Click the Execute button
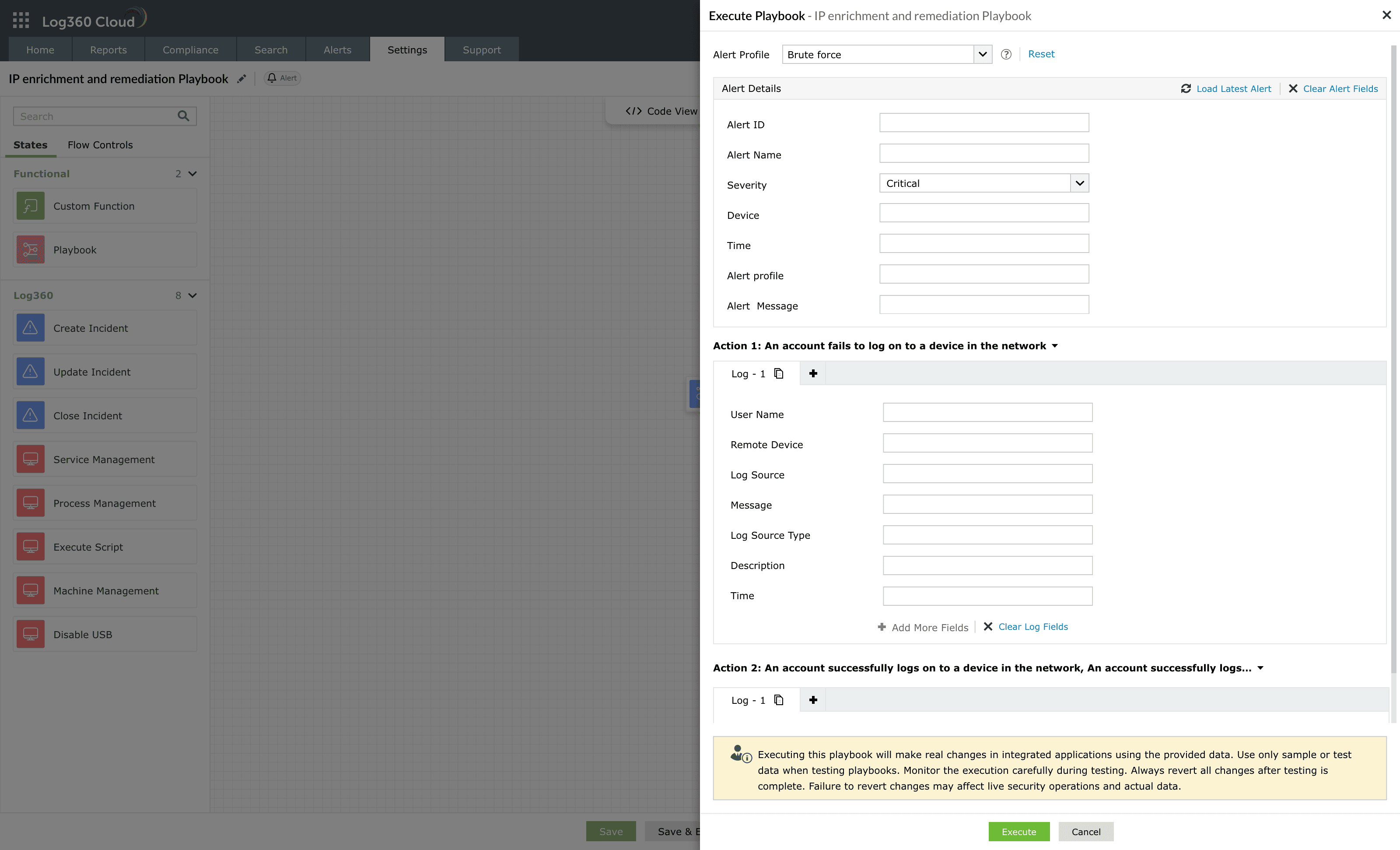The width and height of the screenshot is (1400, 850). 1019,831
